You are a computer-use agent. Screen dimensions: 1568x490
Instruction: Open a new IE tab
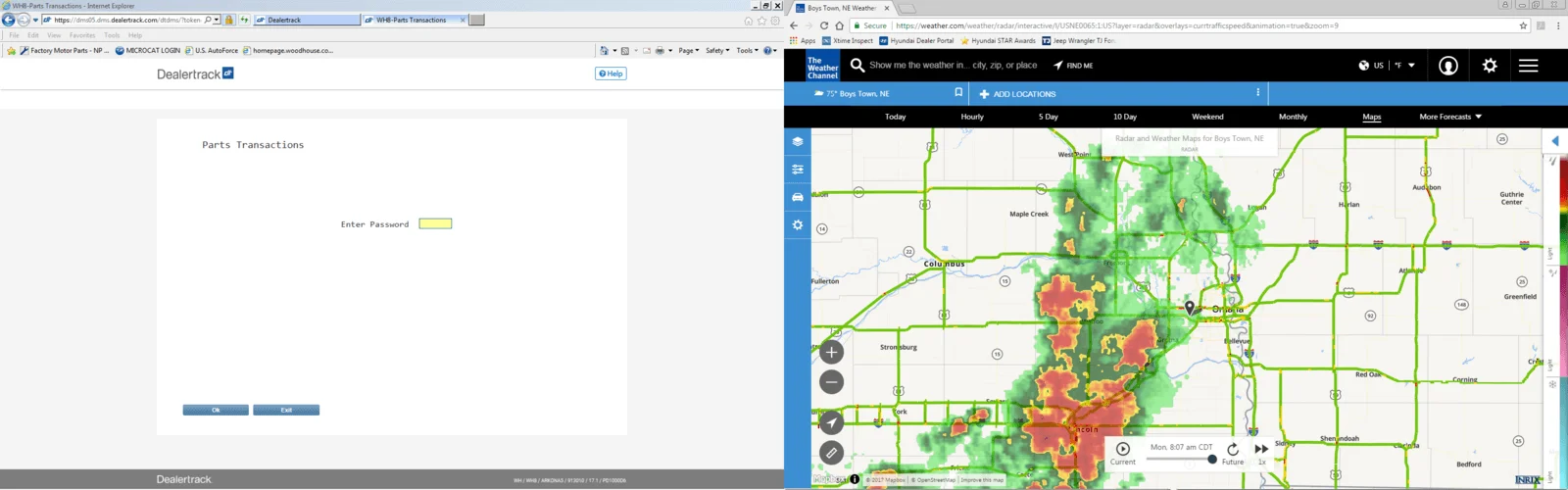[476, 20]
